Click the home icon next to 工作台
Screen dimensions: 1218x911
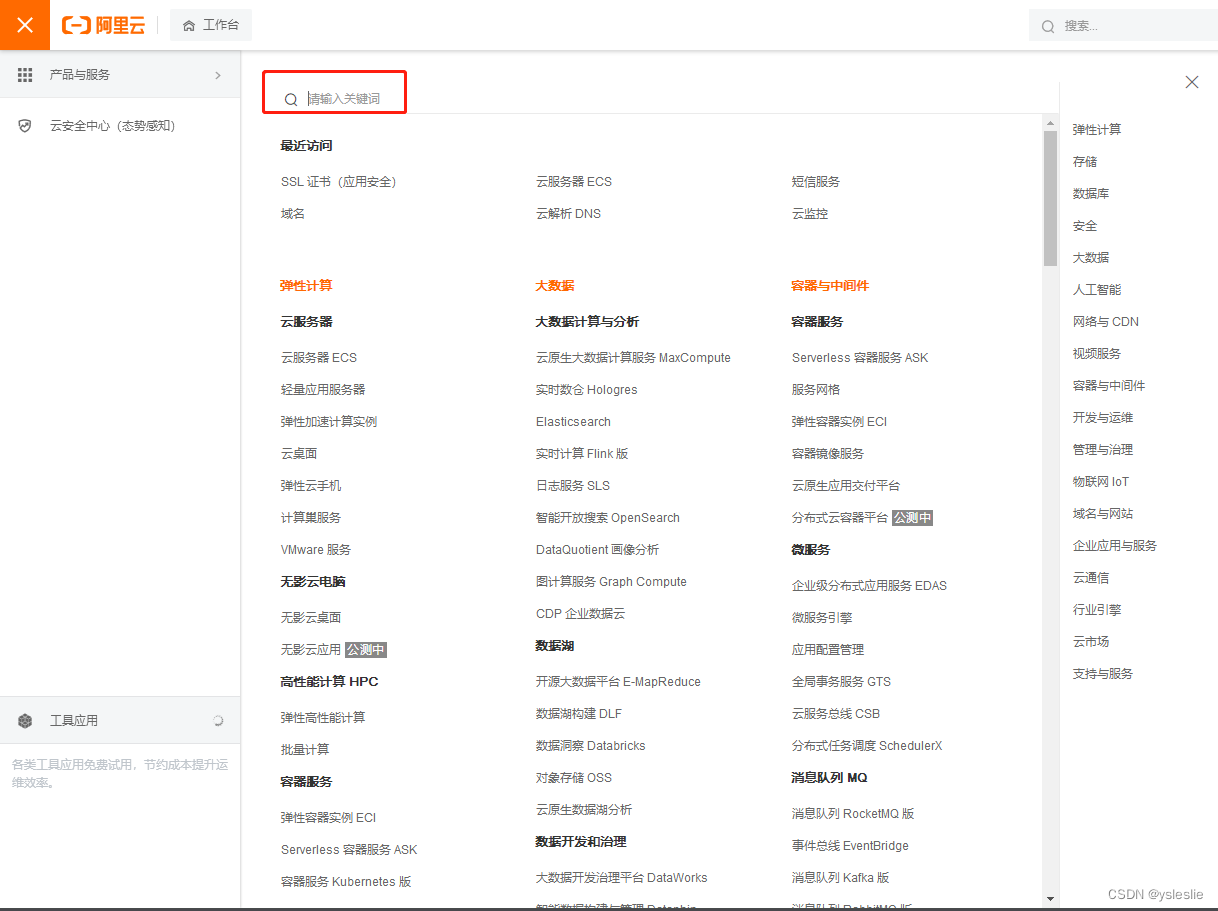(x=189, y=25)
